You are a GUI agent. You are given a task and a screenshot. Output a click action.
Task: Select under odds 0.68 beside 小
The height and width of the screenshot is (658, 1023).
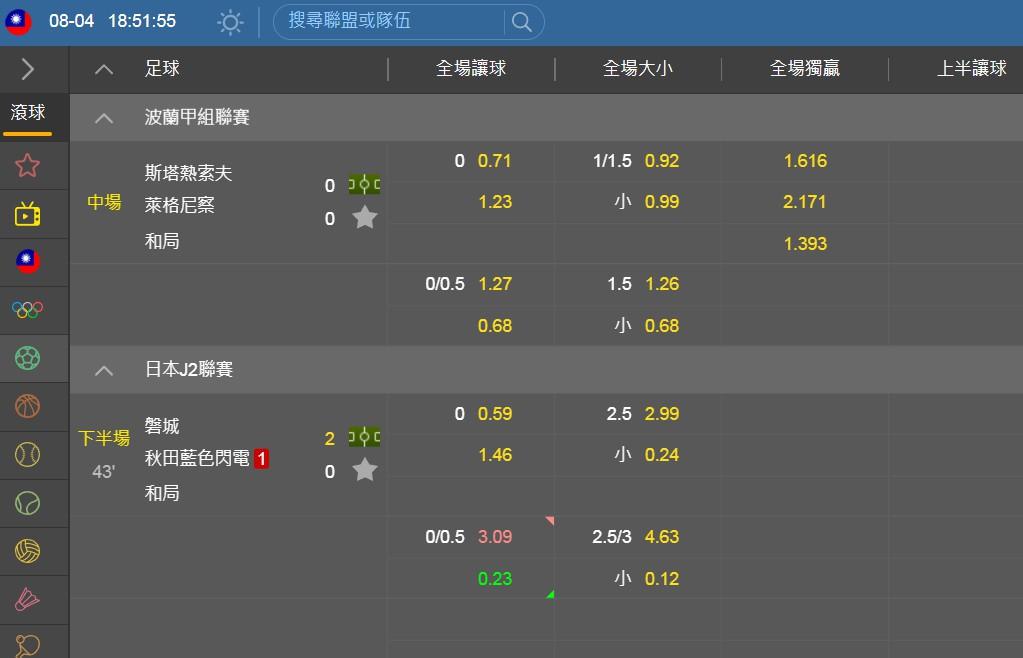pos(662,326)
